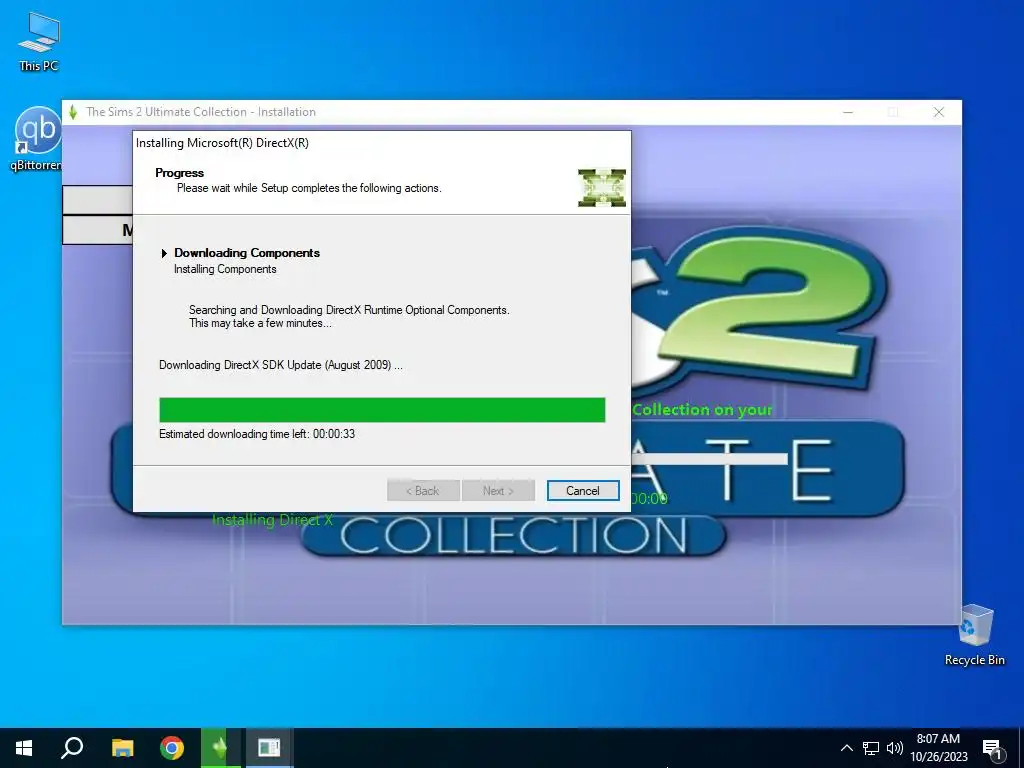Click the disabled Back button

pos(423,490)
